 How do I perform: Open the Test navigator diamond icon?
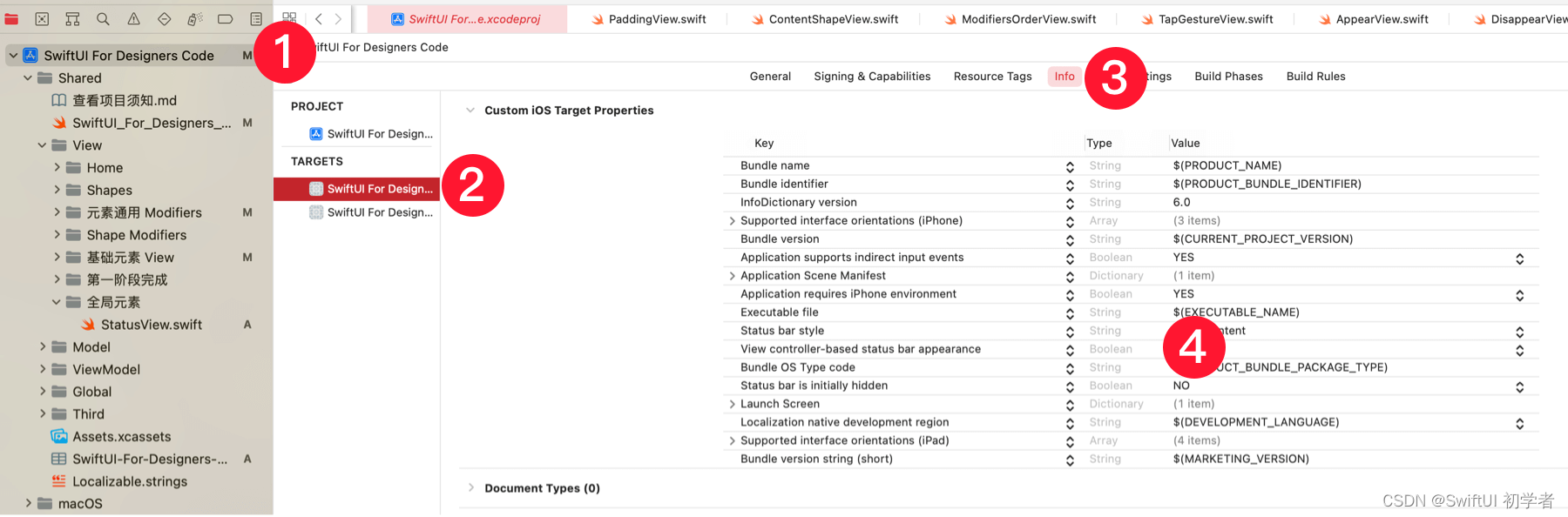(x=164, y=18)
